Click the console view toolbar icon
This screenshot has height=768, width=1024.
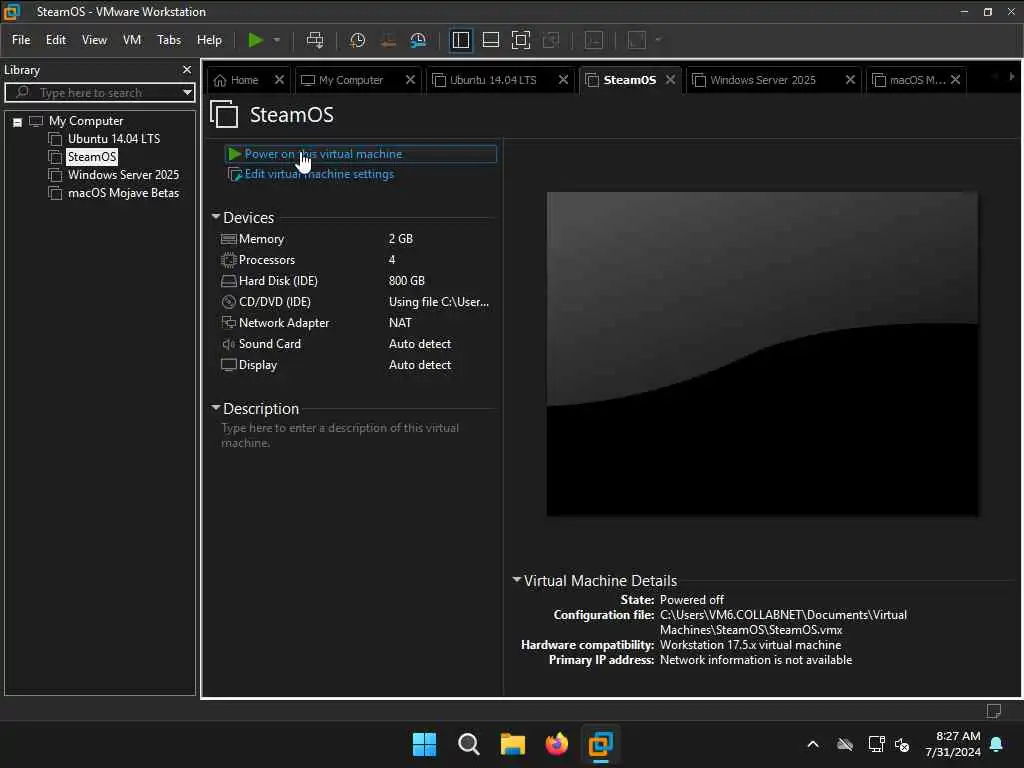coord(594,40)
